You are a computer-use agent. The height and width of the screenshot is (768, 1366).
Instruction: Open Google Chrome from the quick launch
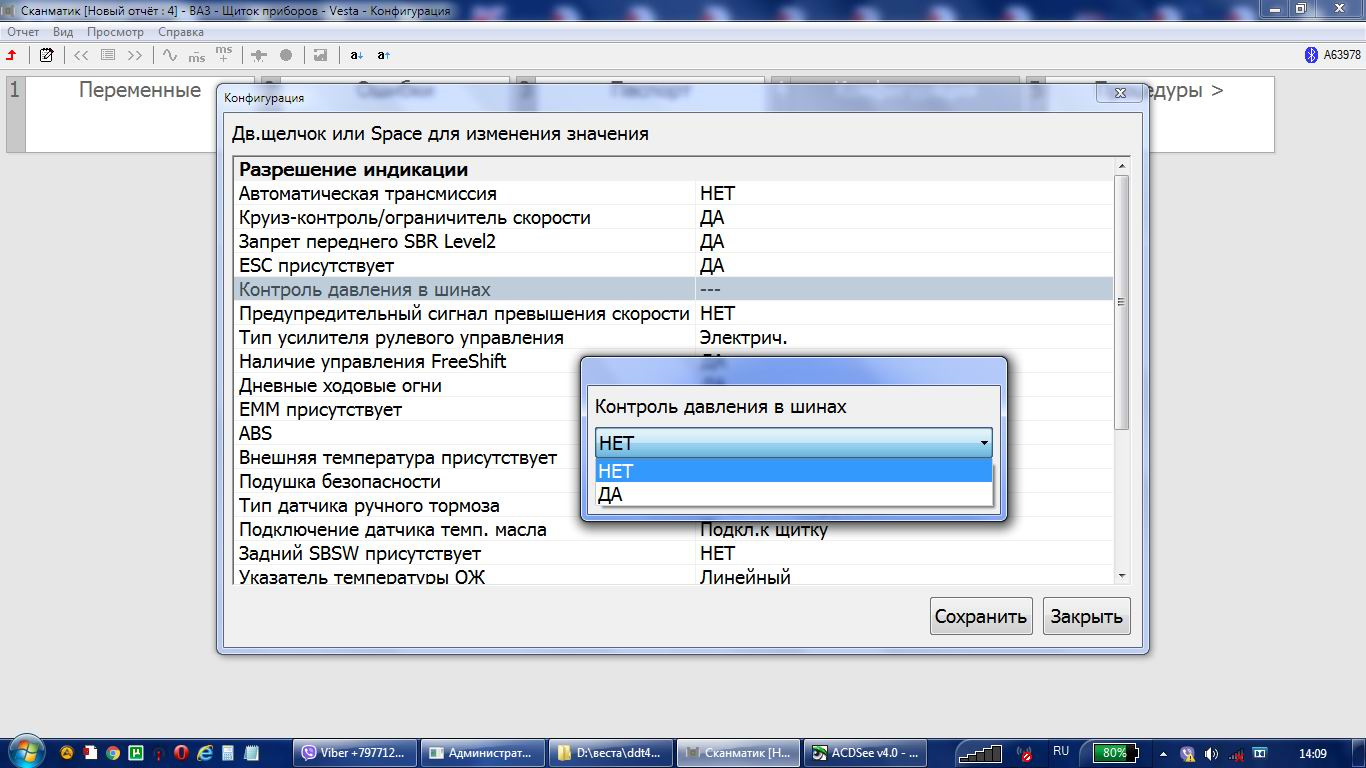coord(113,752)
